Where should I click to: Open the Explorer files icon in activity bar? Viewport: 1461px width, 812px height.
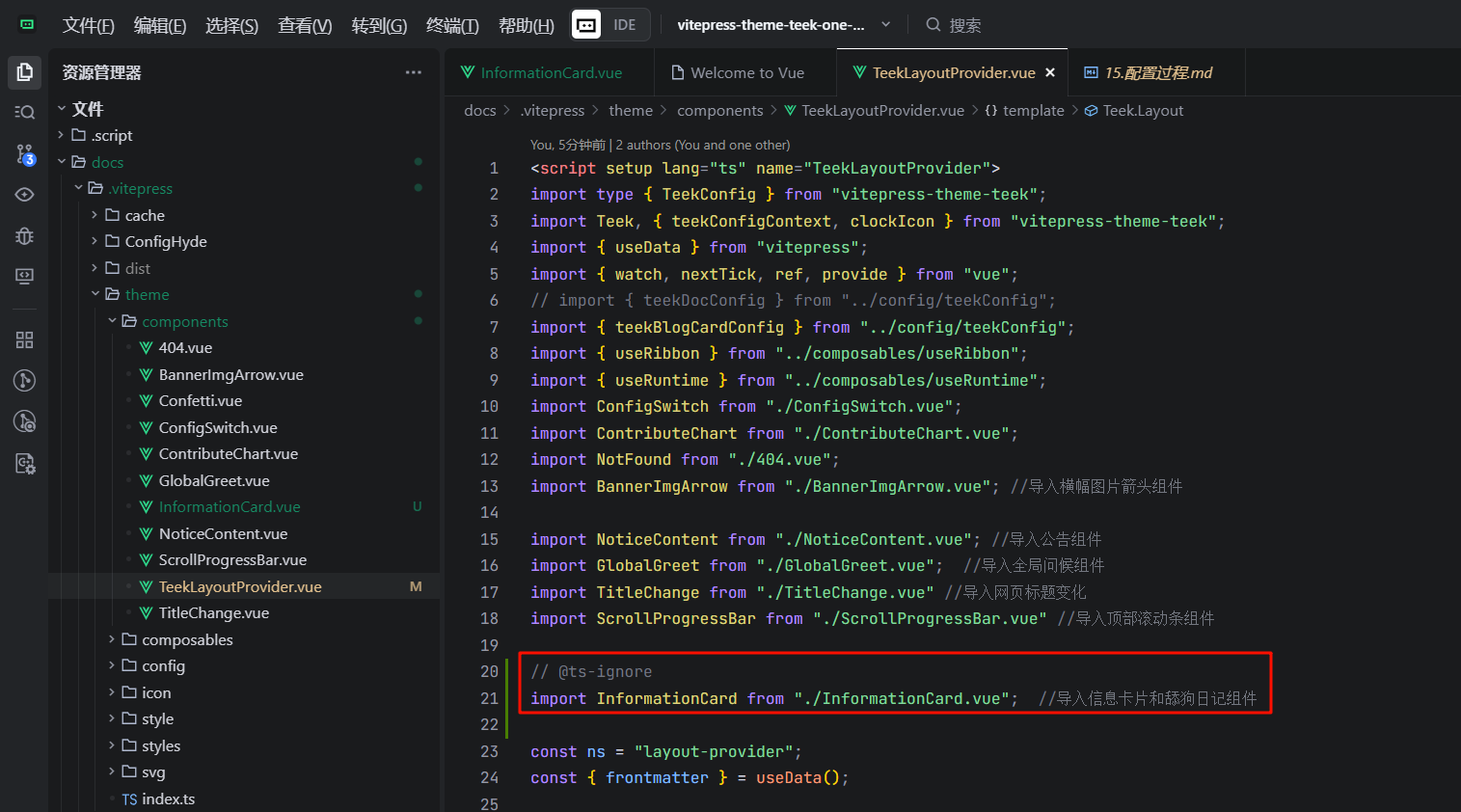tap(25, 72)
